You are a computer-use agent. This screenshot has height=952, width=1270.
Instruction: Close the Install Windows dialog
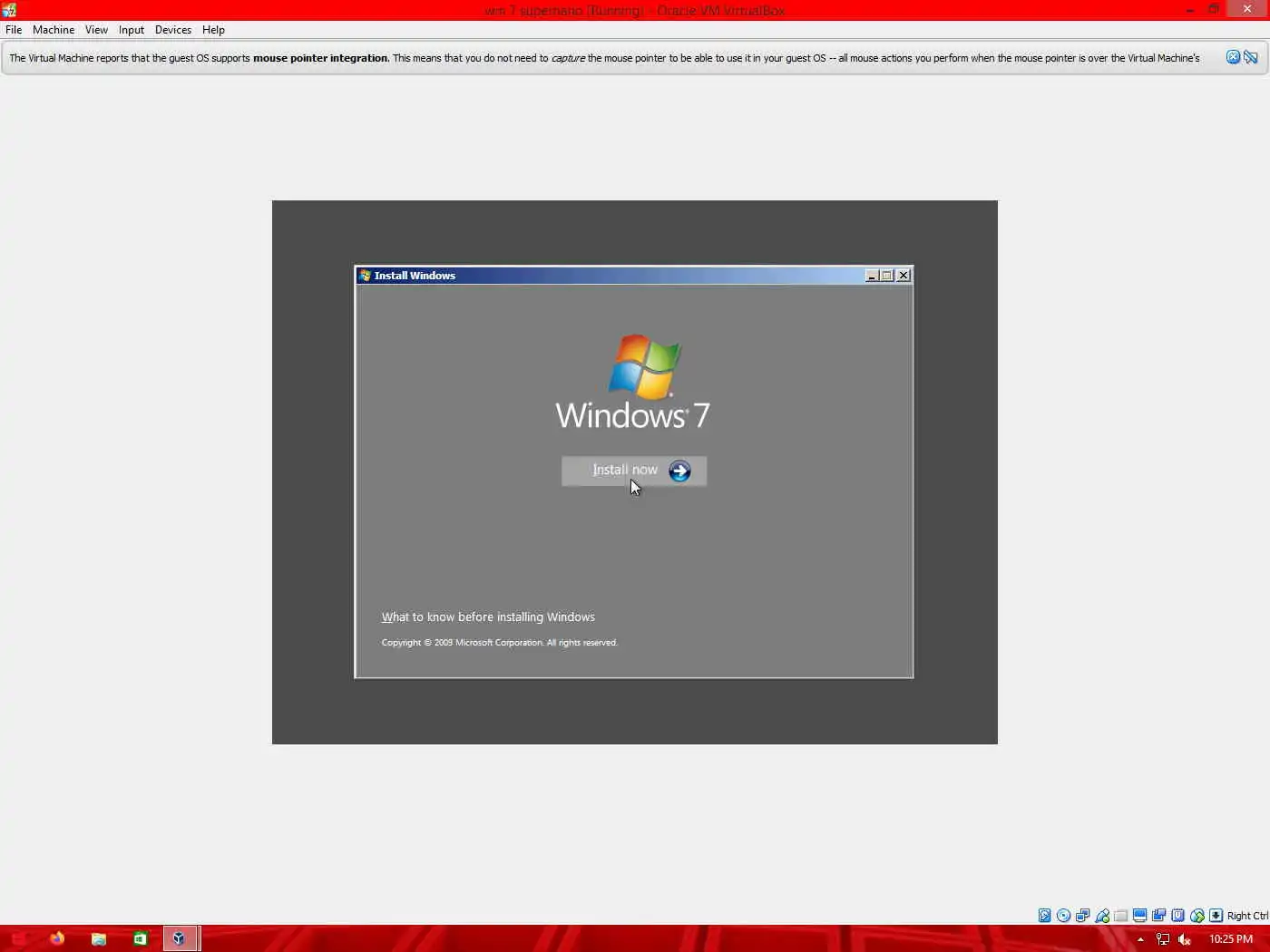click(x=904, y=276)
